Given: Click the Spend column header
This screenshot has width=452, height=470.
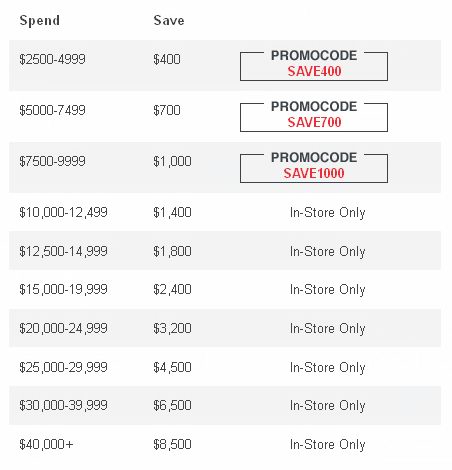Looking at the screenshot, I should [40, 21].
